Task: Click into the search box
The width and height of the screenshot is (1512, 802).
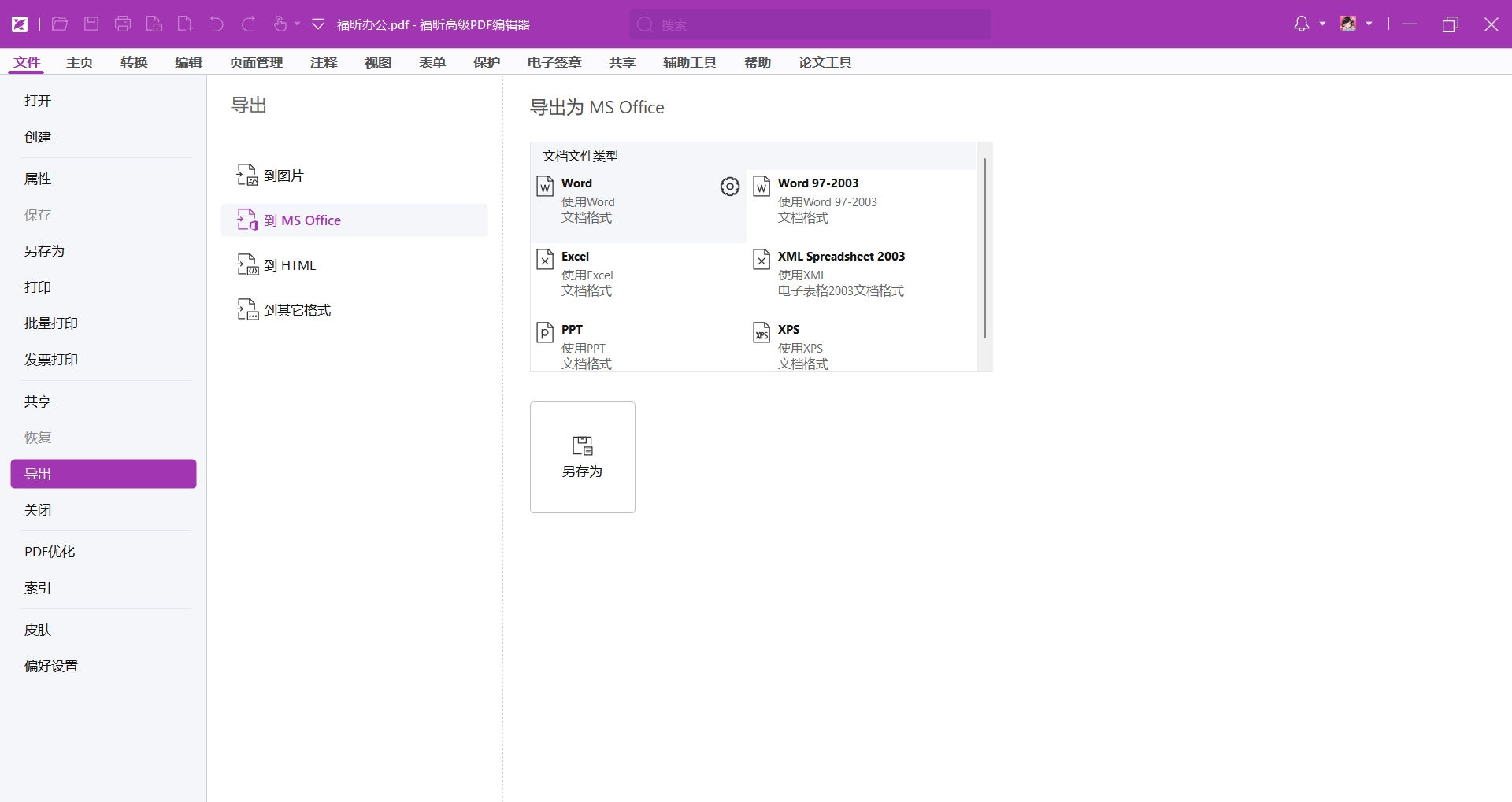Action: 810,24
